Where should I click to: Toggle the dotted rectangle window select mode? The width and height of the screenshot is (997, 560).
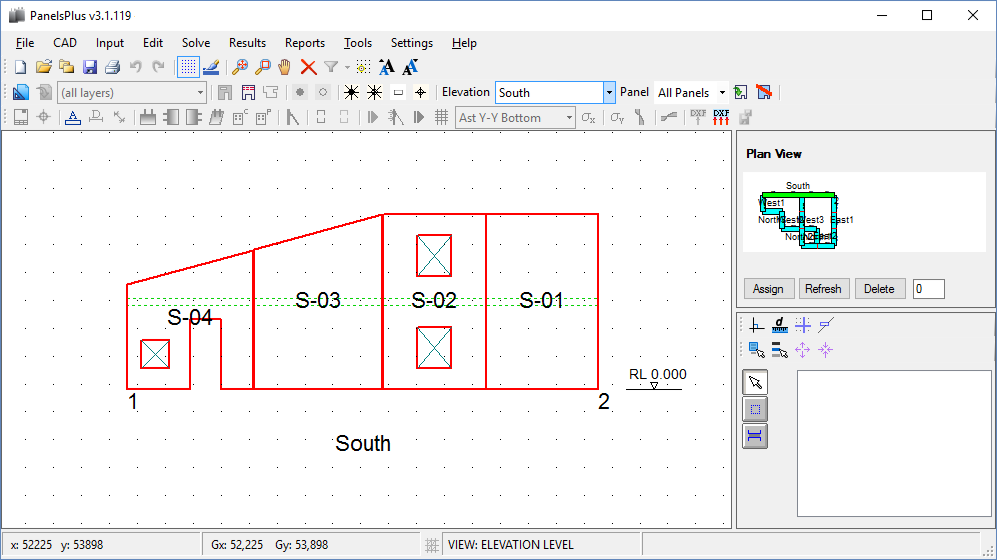coord(755,409)
